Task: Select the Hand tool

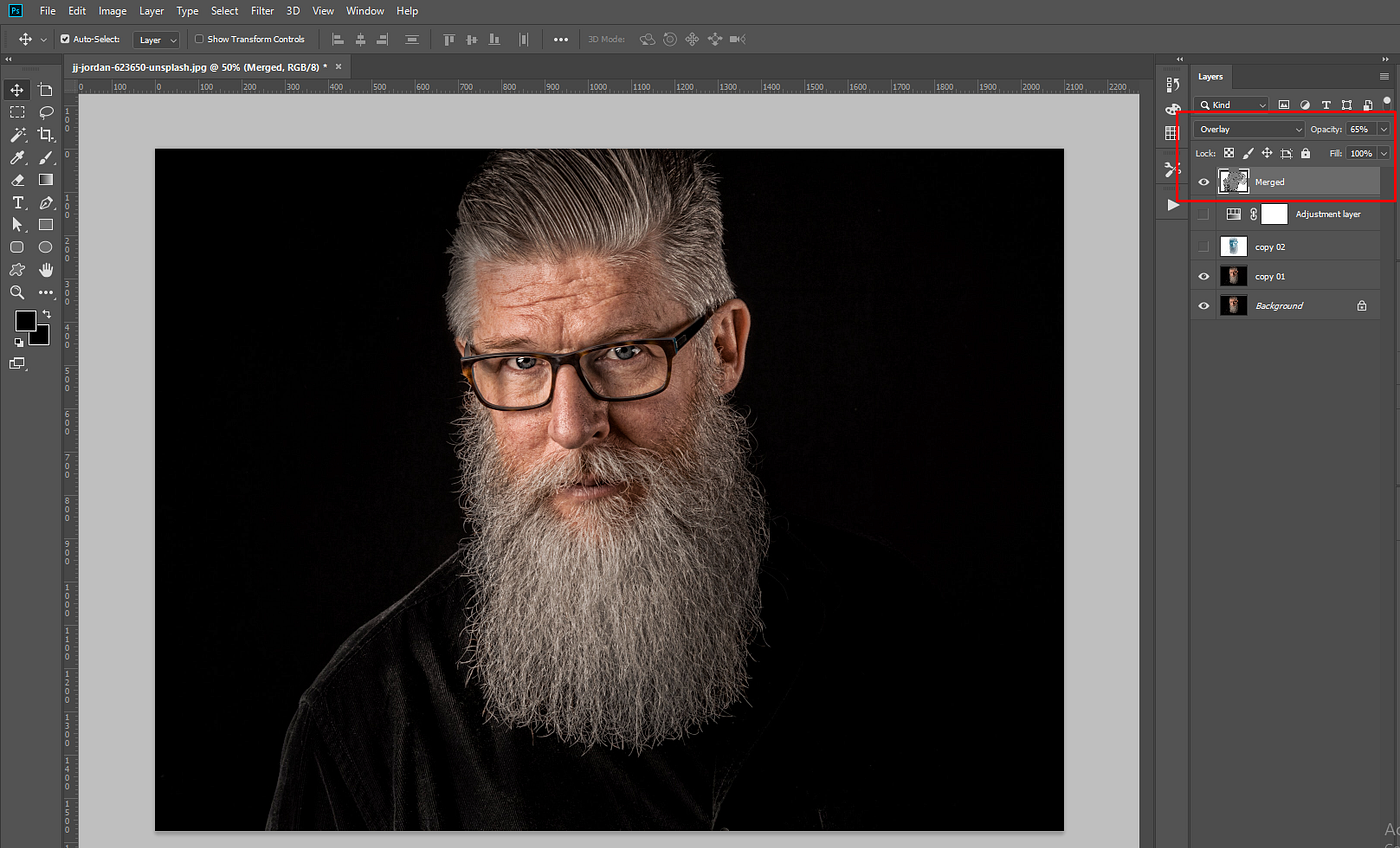Action: (45, 270)
